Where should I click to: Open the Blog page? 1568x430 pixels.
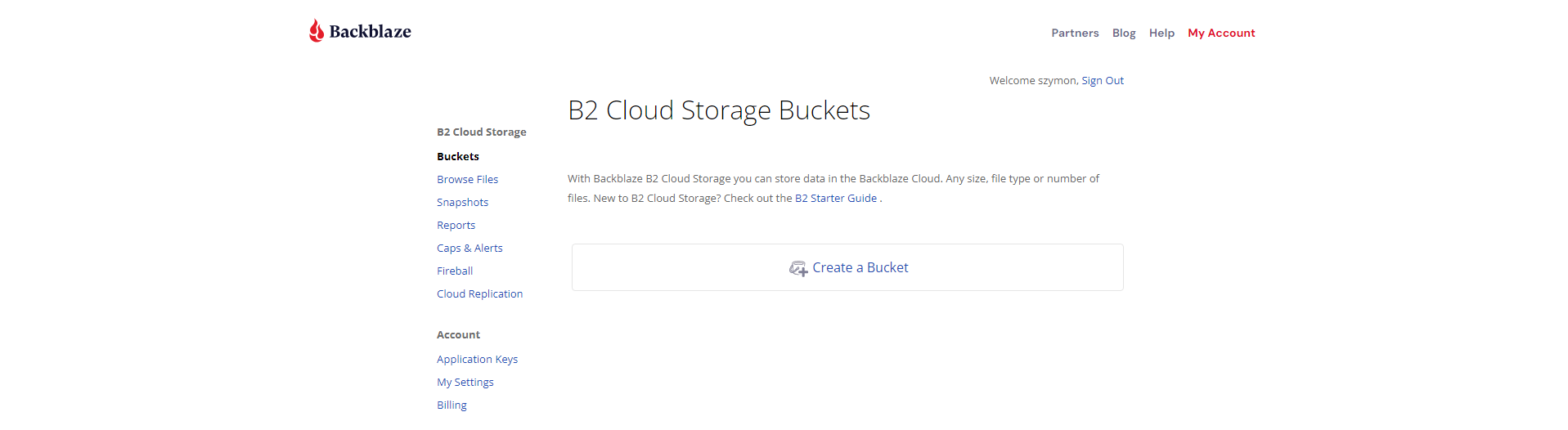[x=1123, y=34]
